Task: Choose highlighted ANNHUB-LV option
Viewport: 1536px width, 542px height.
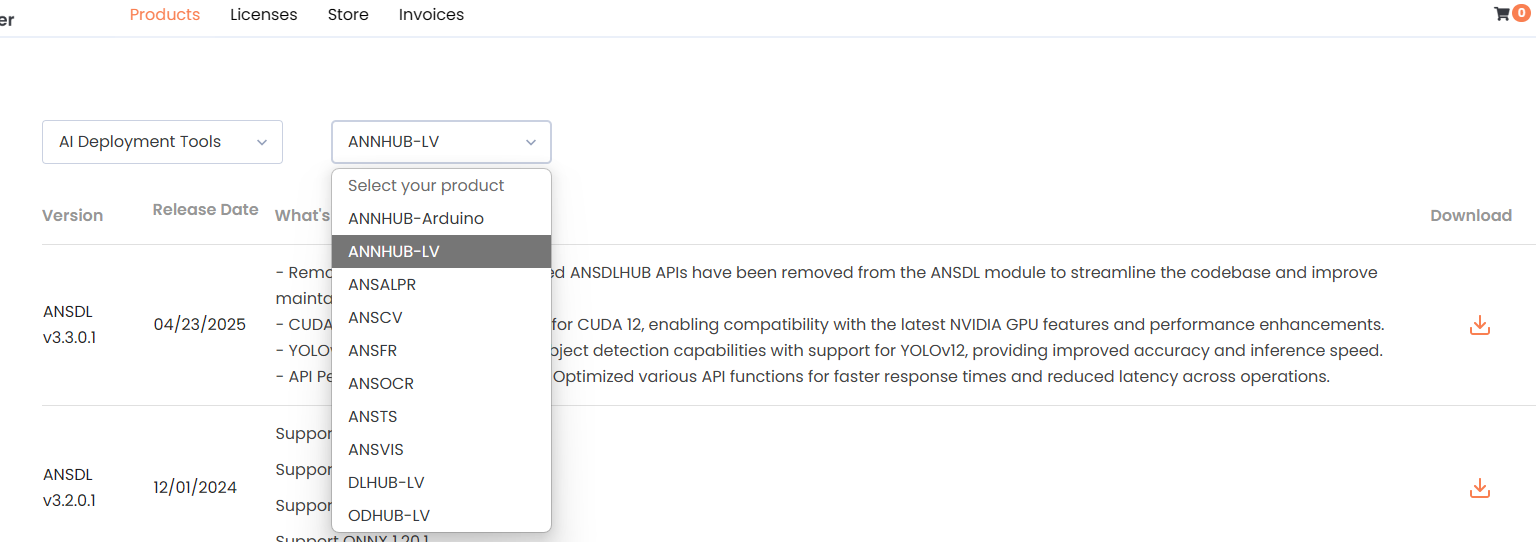Action: point(394,252)
